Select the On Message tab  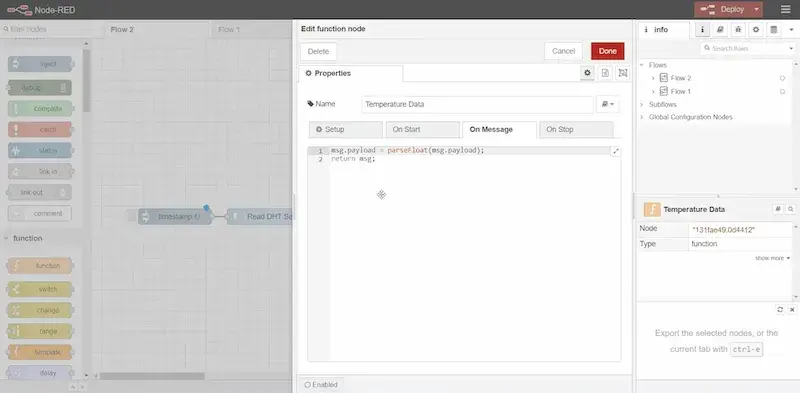point(499,130)
